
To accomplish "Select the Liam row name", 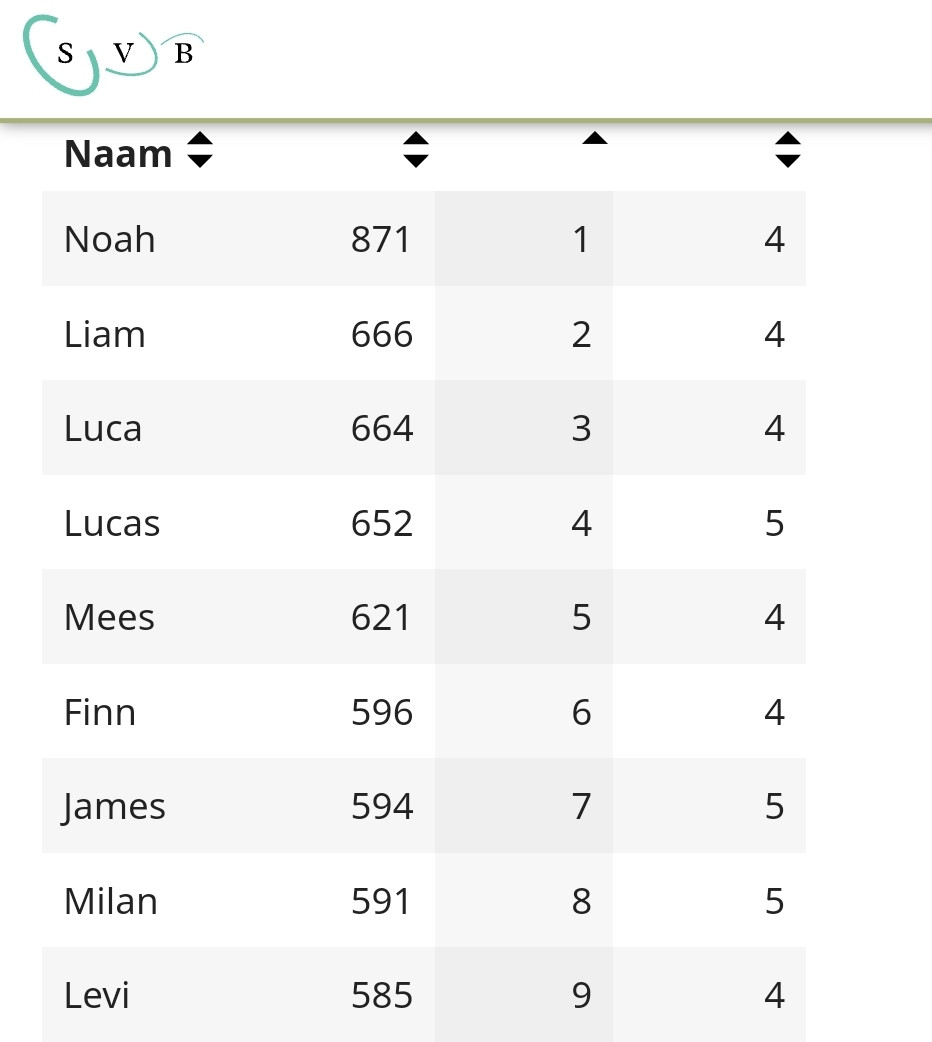I will tap(104, 334).
